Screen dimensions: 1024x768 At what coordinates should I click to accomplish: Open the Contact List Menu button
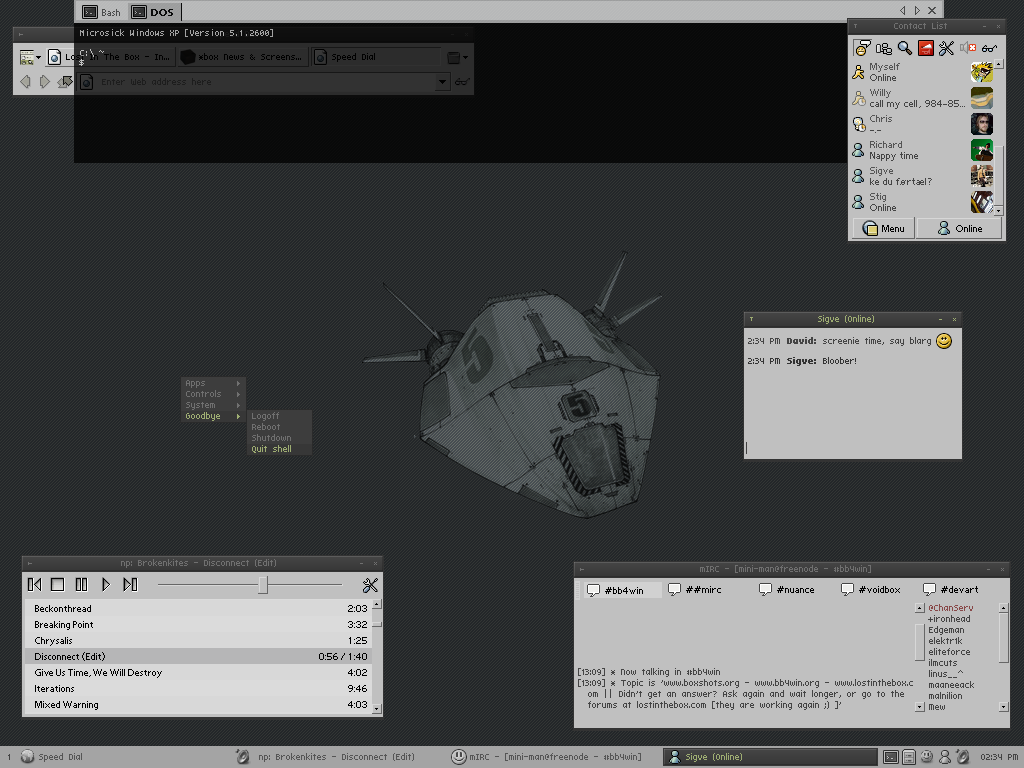click(883, 229)
